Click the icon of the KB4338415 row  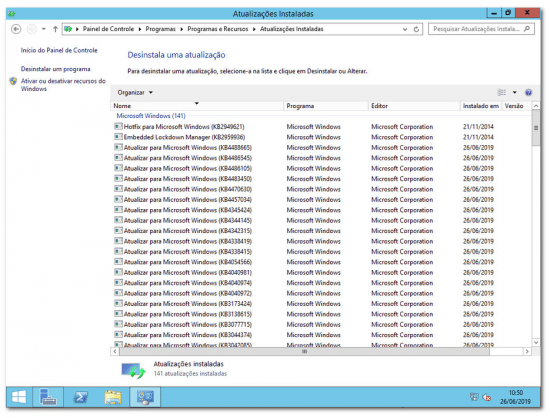(x=118, y=251)
